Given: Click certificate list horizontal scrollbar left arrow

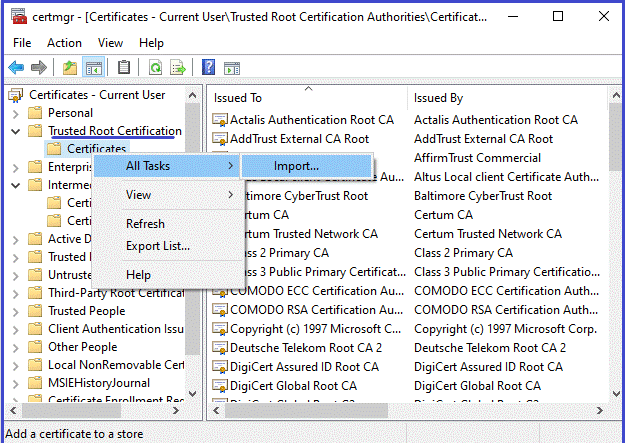Looking at the screenshot, I should [x=216, y=410].
